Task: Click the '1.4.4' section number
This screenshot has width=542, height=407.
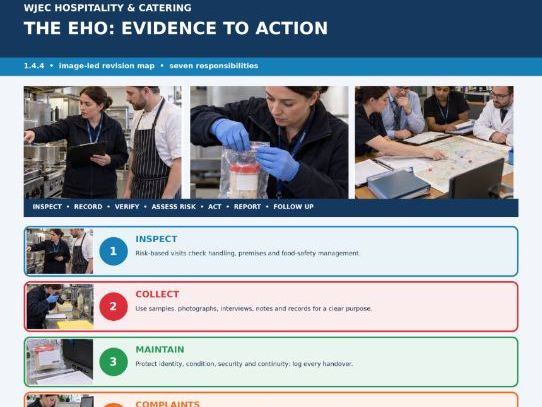Action: pos(34,66)
